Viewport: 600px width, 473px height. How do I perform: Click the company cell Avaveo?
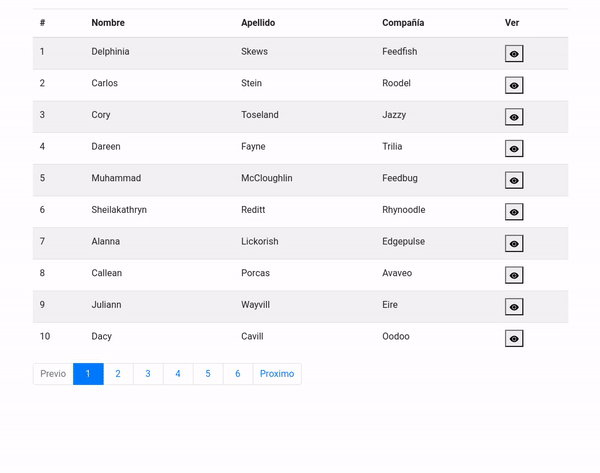pyautogui.click(x=397, y=273)
